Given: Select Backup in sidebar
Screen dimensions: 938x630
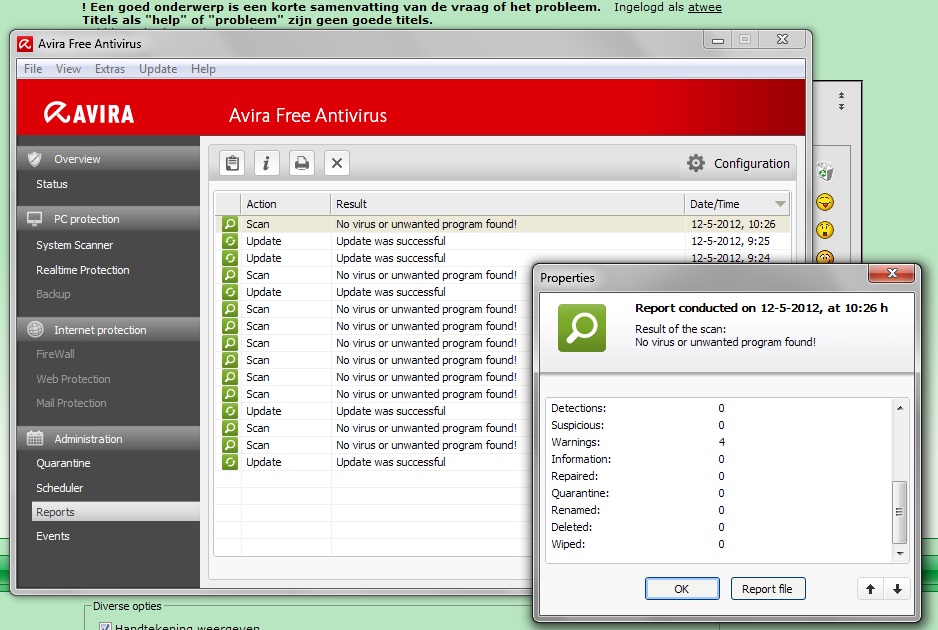Looking at the screenshot, I should (53, 294).
